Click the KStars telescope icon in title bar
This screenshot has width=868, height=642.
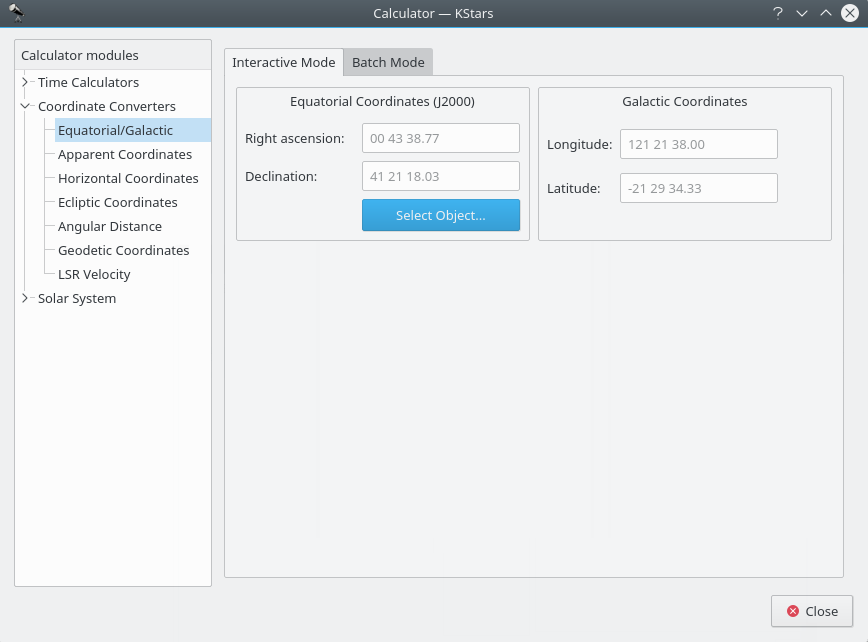click(x=16, y=13)
